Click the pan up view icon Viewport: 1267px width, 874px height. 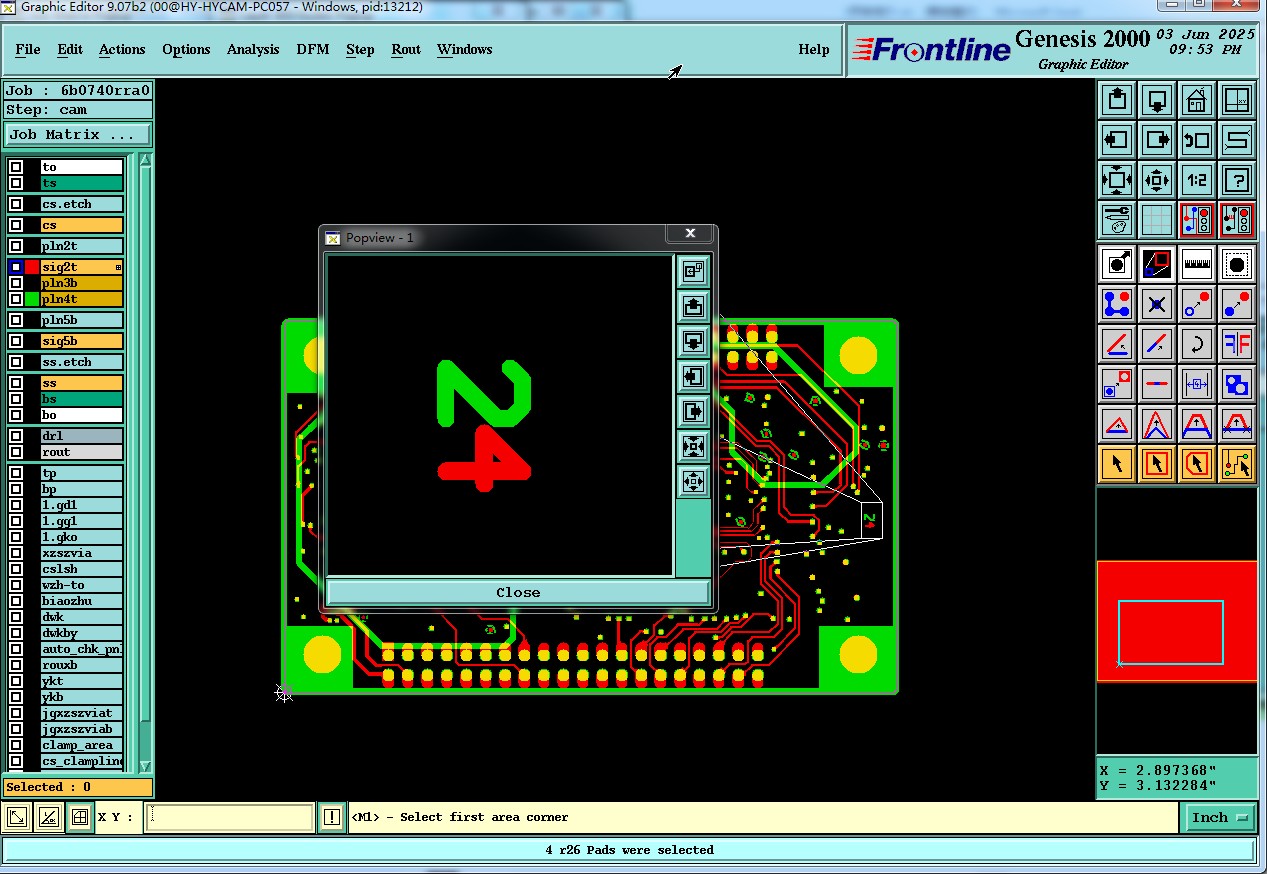(x=1117, y=100)
